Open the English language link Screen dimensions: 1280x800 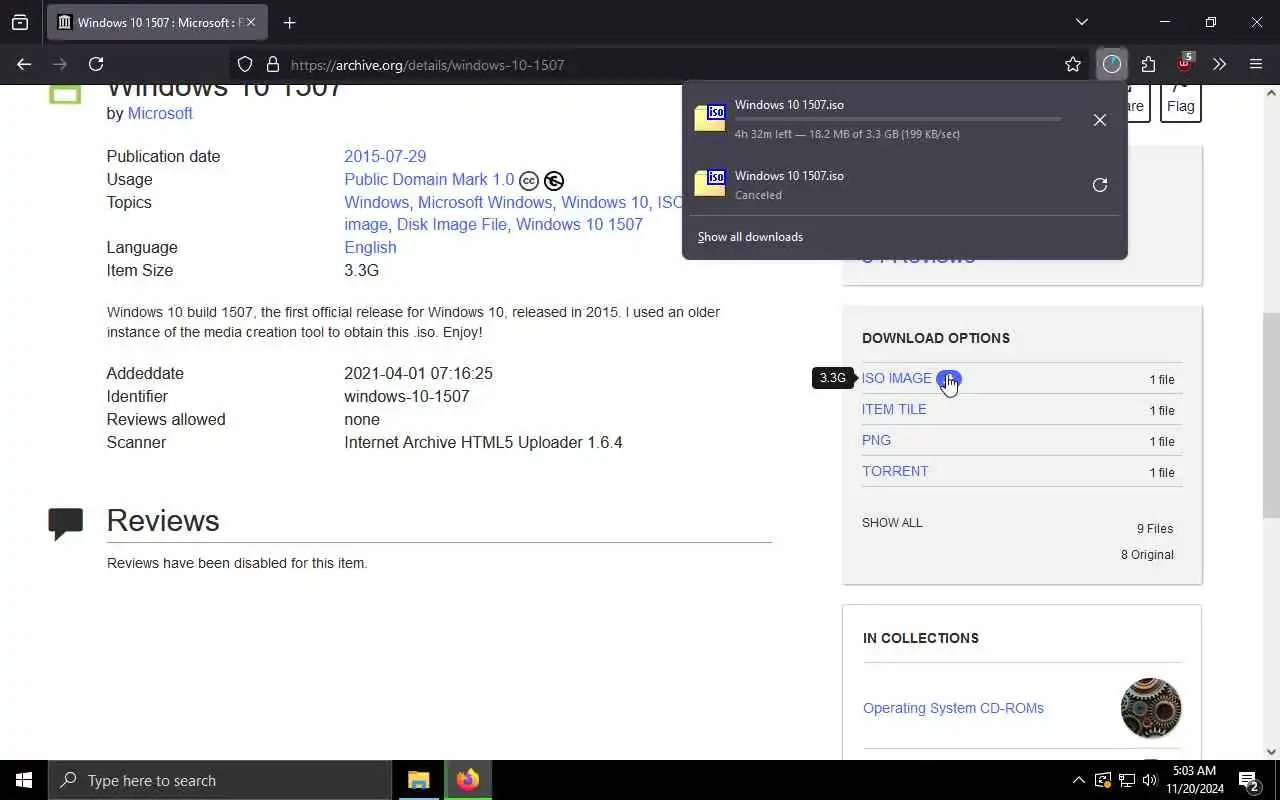click(370, 247)
